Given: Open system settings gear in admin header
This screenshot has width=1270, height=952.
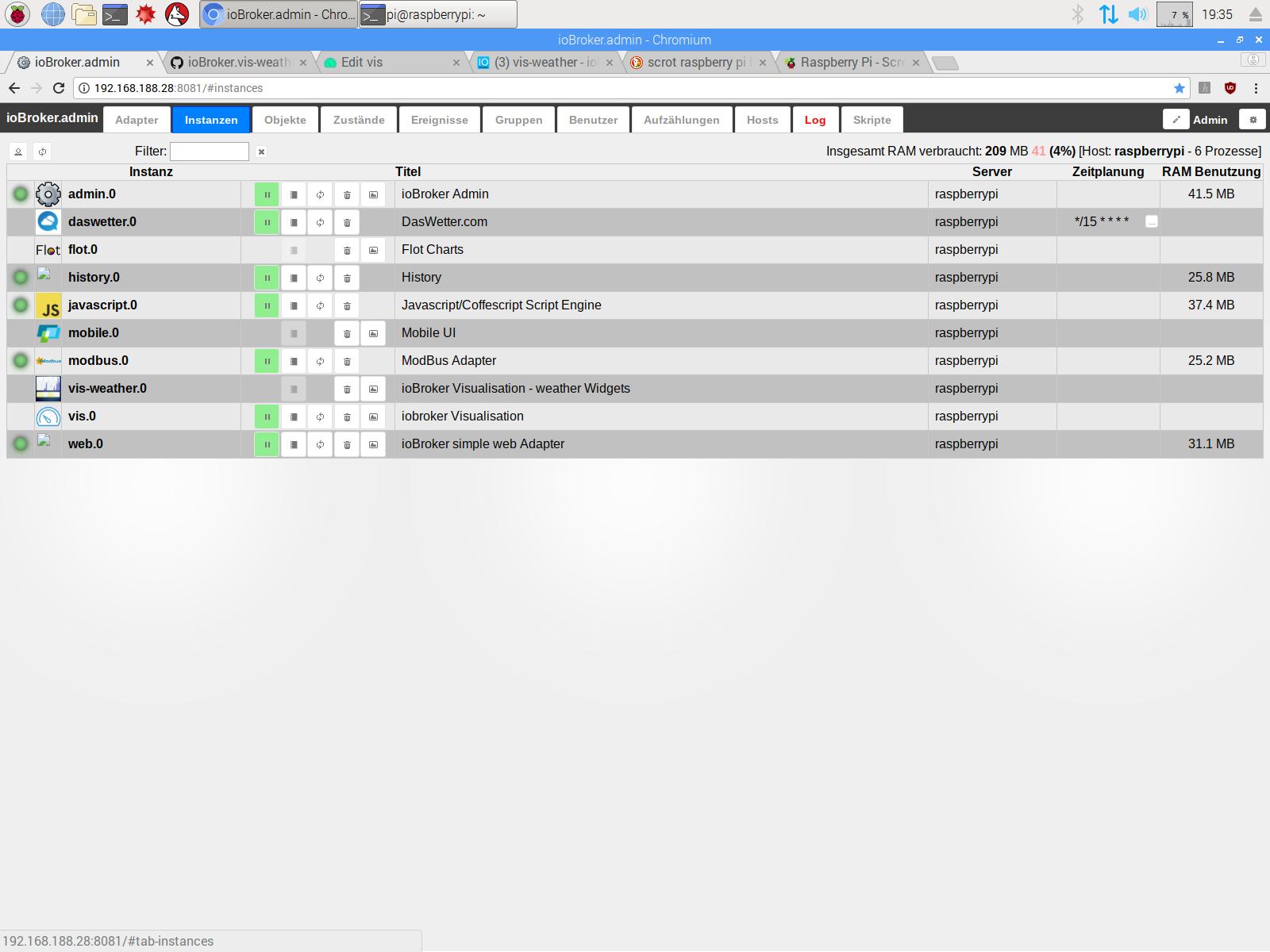Looking at the screenshot, I should point(1253,120).
